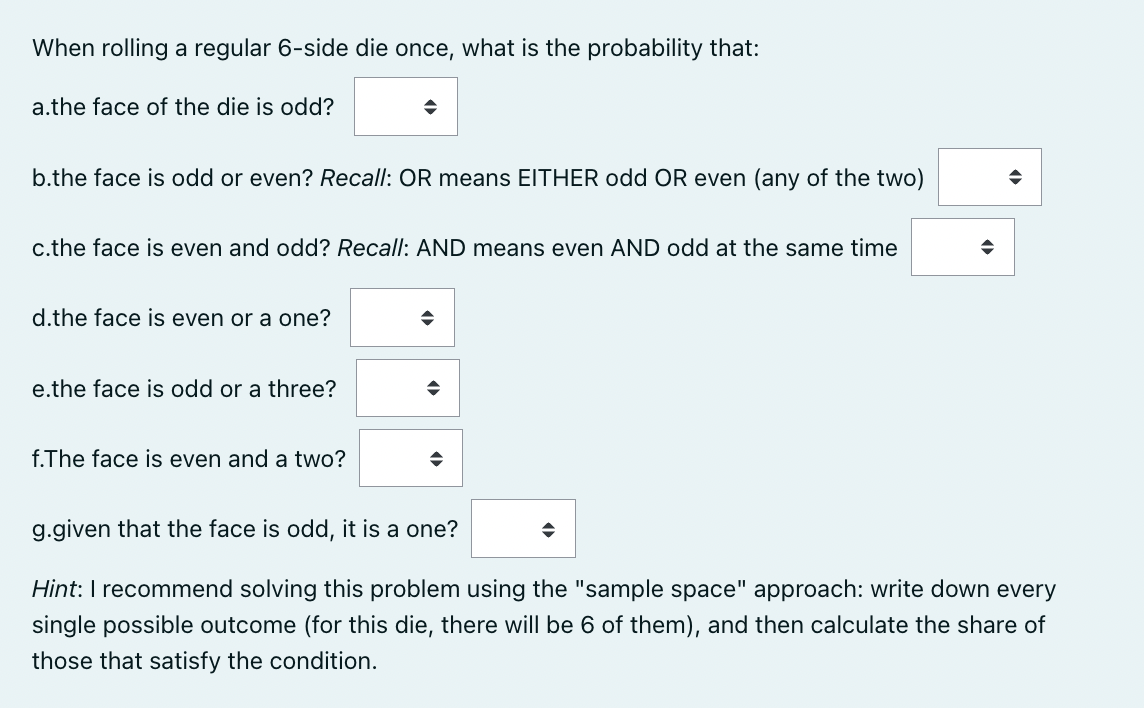Expand the answer selector for question c
1146x708 pixels.
(962, 247)
